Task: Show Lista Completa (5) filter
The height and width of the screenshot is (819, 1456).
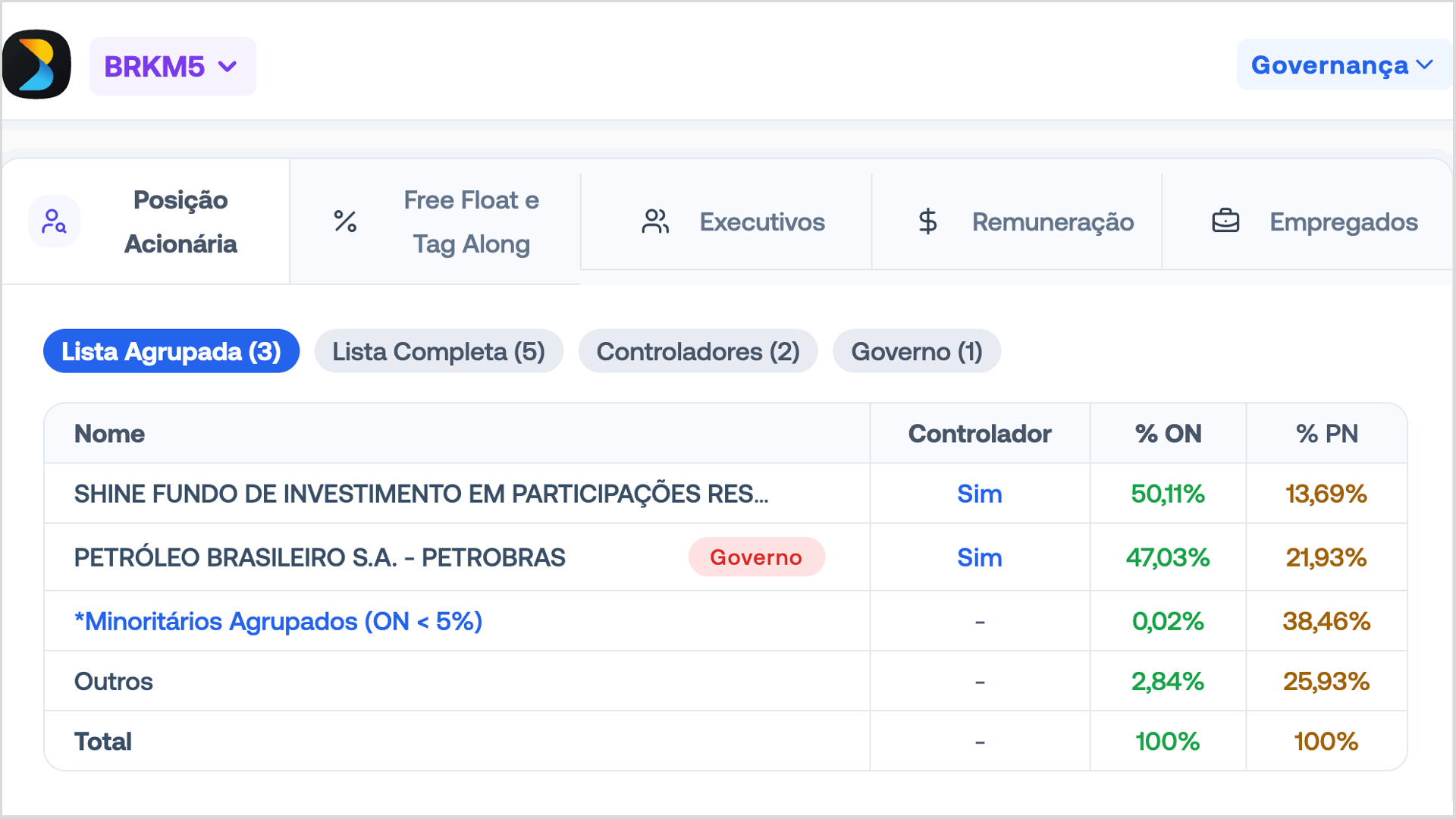Action: (439, 351)
